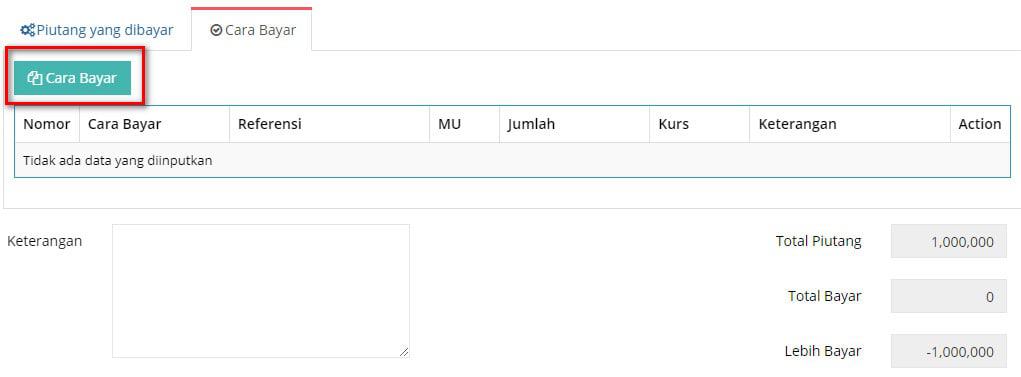Image resolution: width=1021 pixels, height=377 pixels.
Task: Select the Kurs column header
Action: [699, 124]
